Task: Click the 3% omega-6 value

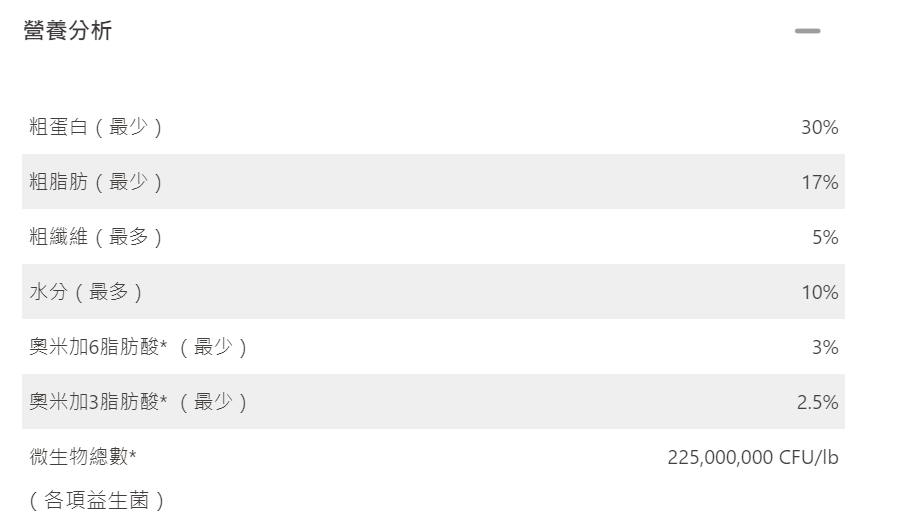Action: point(825,347)
